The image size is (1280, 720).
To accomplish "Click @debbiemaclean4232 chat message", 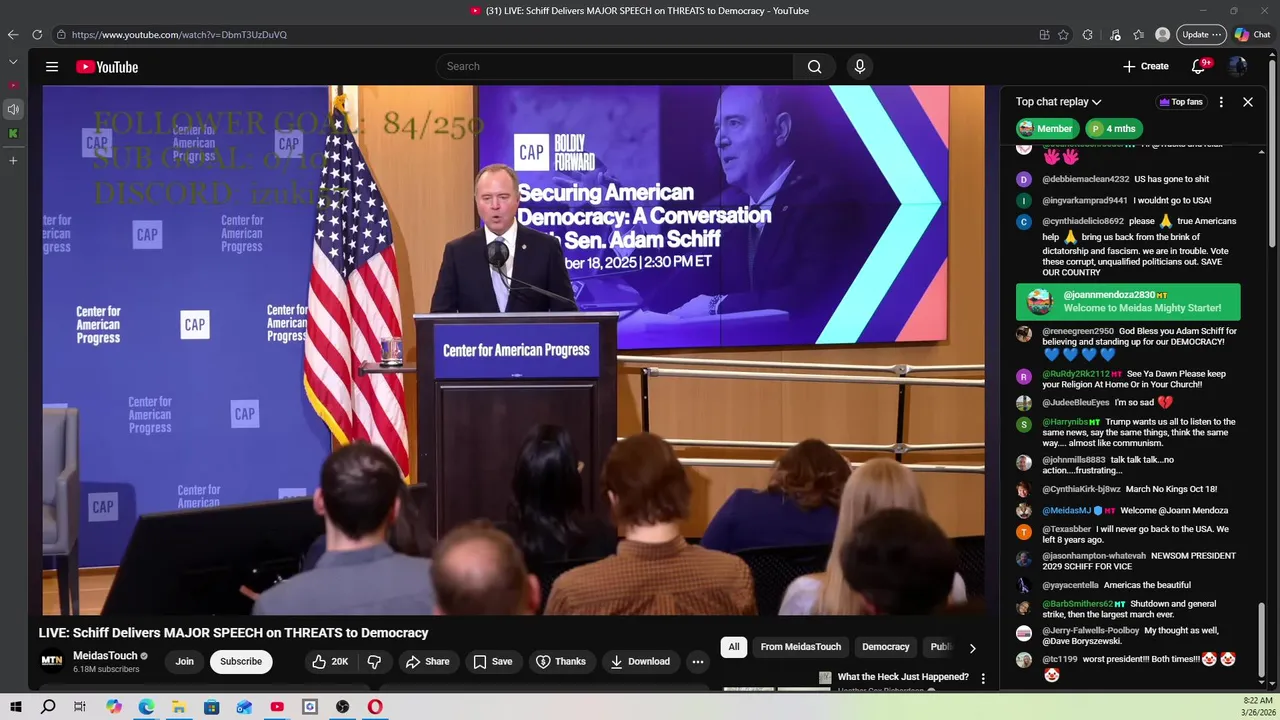I will tap(1126, 180).
